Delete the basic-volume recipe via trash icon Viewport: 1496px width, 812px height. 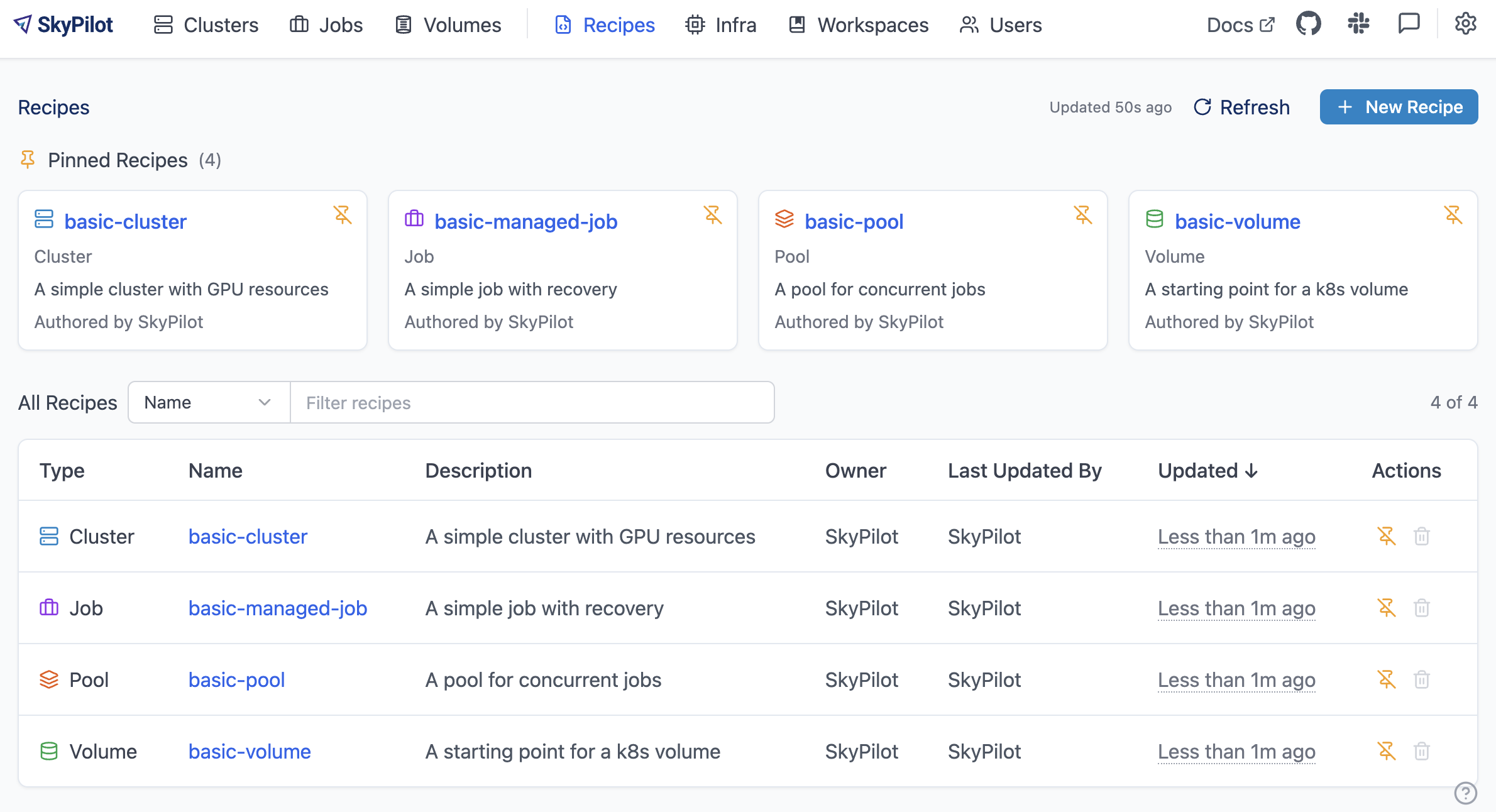(1422, 751)
